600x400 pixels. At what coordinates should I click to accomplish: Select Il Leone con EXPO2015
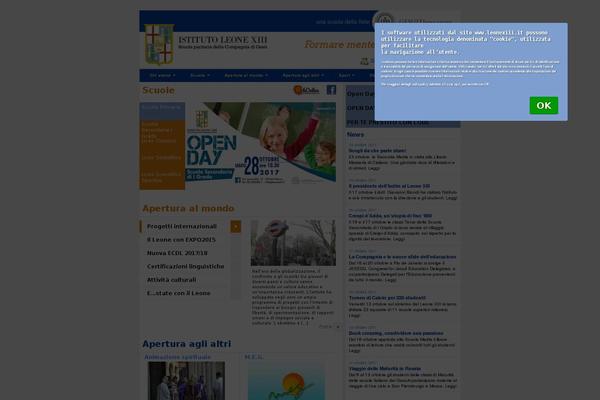tap(181, 240)
